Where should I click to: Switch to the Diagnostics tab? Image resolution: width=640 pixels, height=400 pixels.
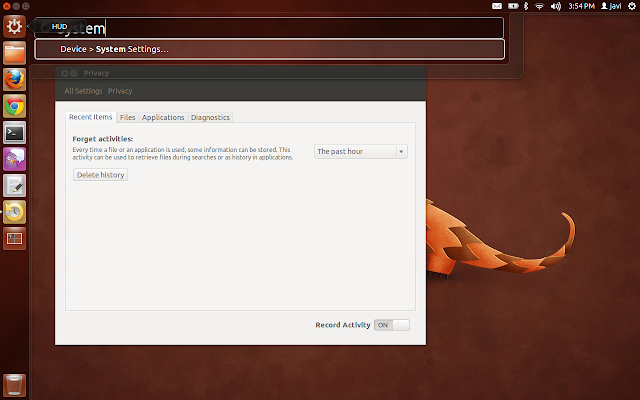[x=210, y=118]
